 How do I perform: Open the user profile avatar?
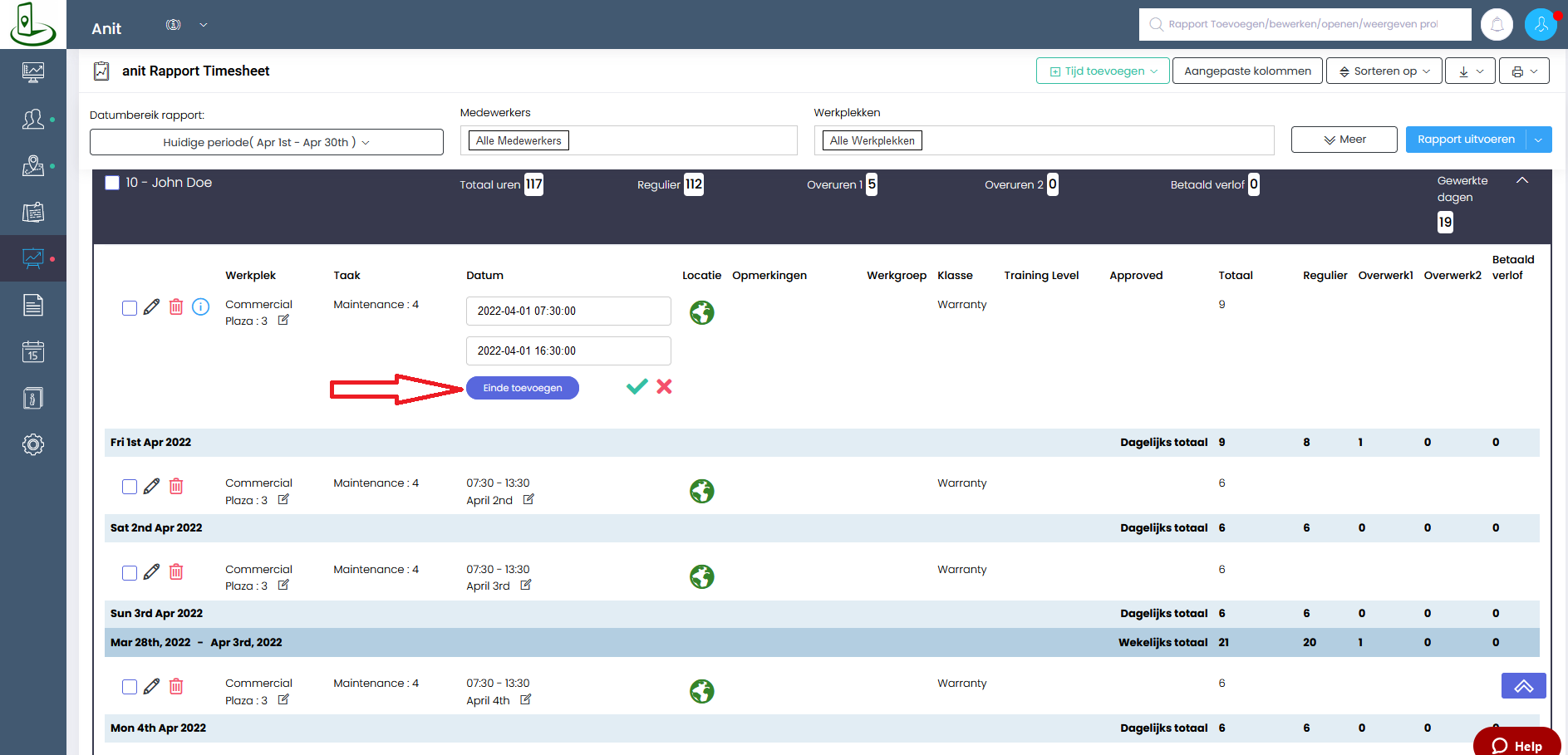coord(1541,24)
